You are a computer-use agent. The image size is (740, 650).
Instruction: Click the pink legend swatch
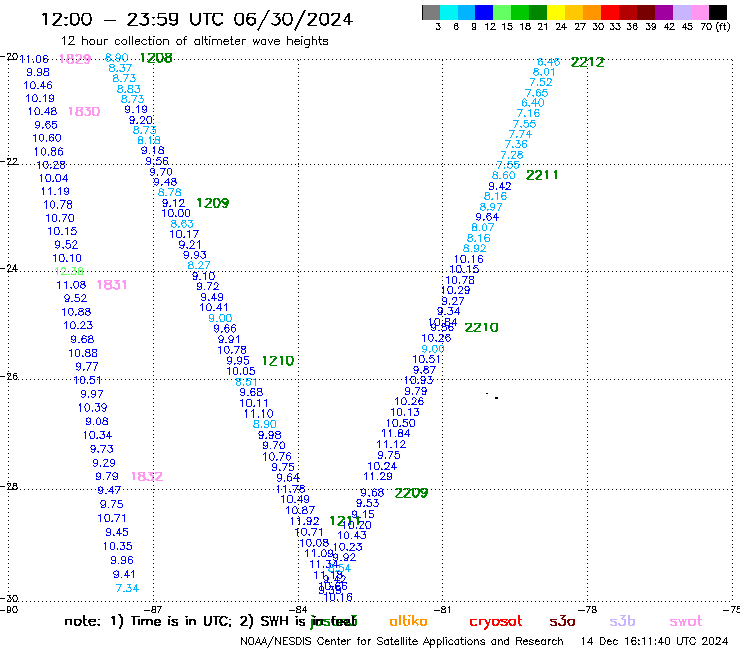pos(700,12)
